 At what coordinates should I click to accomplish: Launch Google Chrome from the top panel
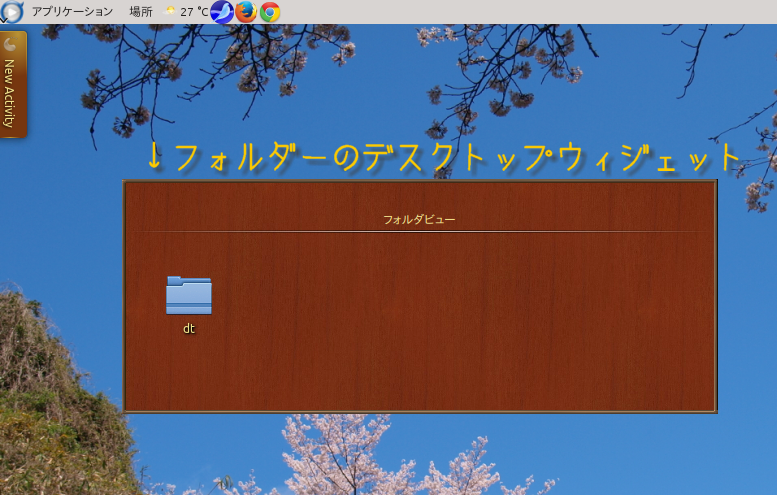coord(269,12)
